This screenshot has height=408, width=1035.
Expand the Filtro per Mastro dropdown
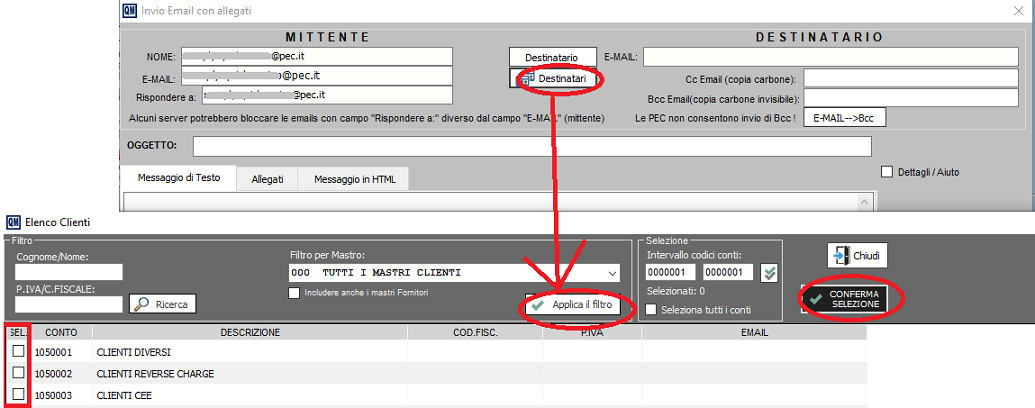612,273
